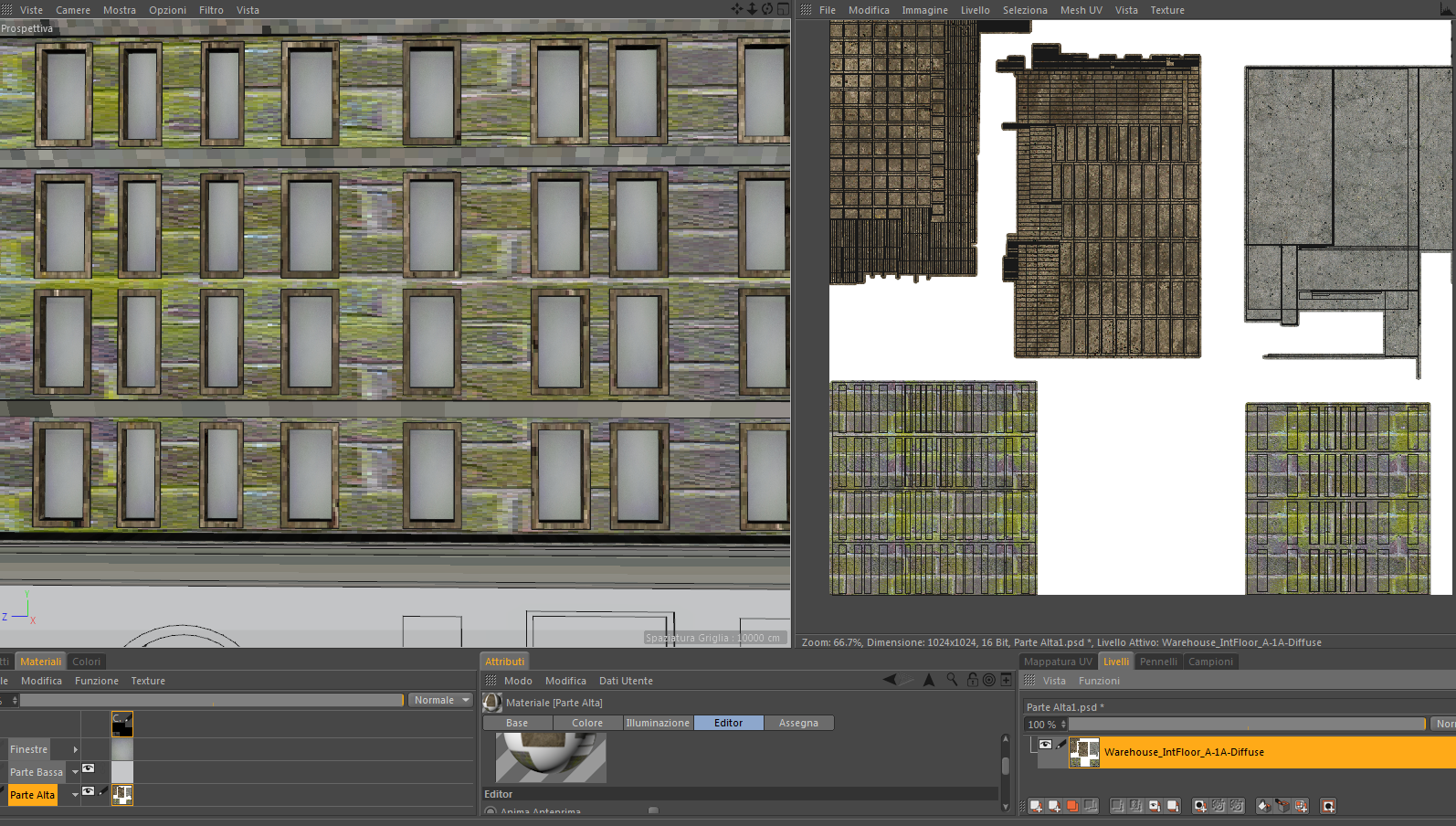Image resolution: width=1456 pixels, height=826 pixels.
Task: Collapse the Parte Bassa material row arrow
Action: point(75,772)
